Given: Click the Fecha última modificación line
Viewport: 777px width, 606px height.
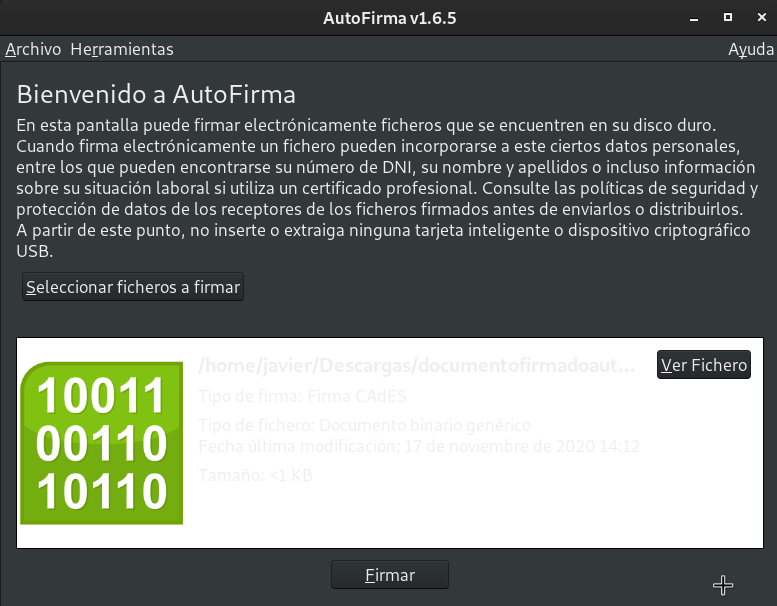Looking at the screenshot, I should coord(419,446).
